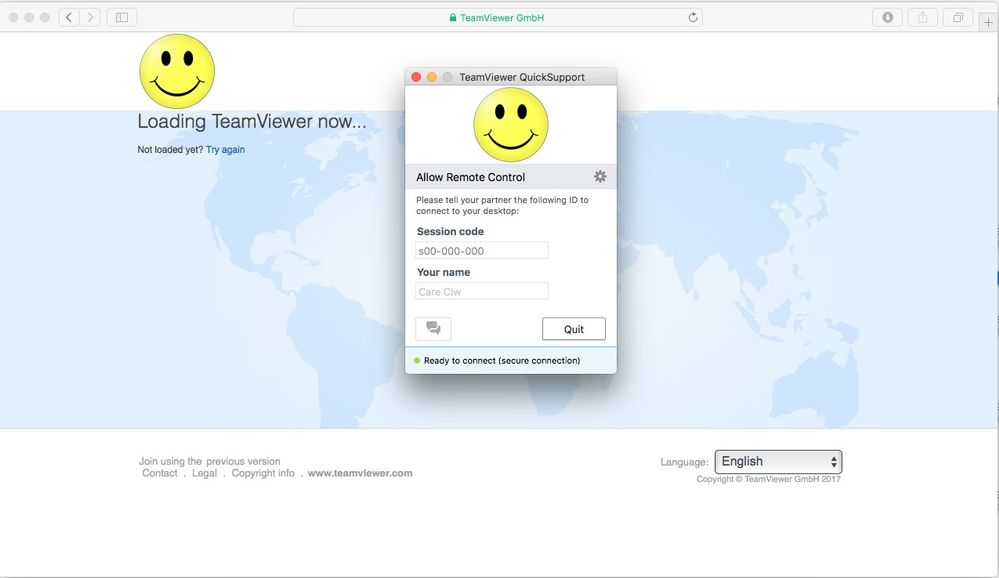The image size is (999, 578).
Task: Click TeamViewer QuickSupport window title
Action: click(x=522, y=77)
